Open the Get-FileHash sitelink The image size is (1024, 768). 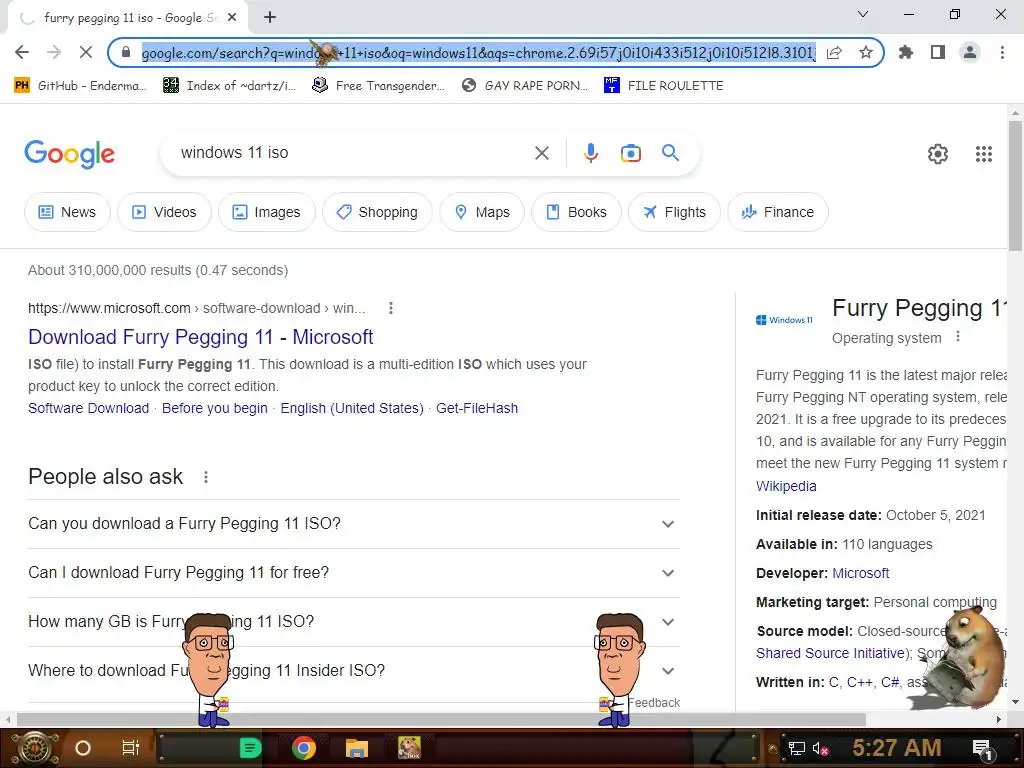tap(477, 408)
